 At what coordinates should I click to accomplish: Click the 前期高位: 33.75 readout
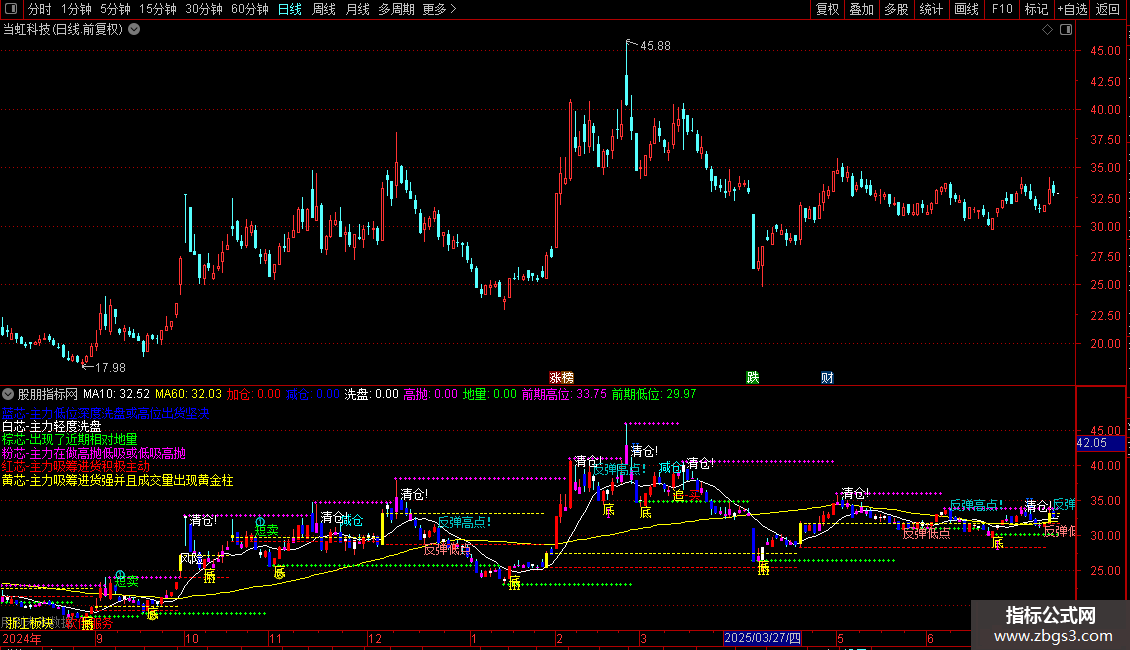point(564,394)
